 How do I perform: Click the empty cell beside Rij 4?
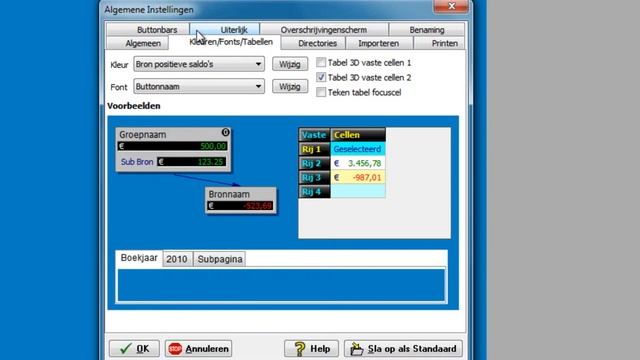coord(358,191)
